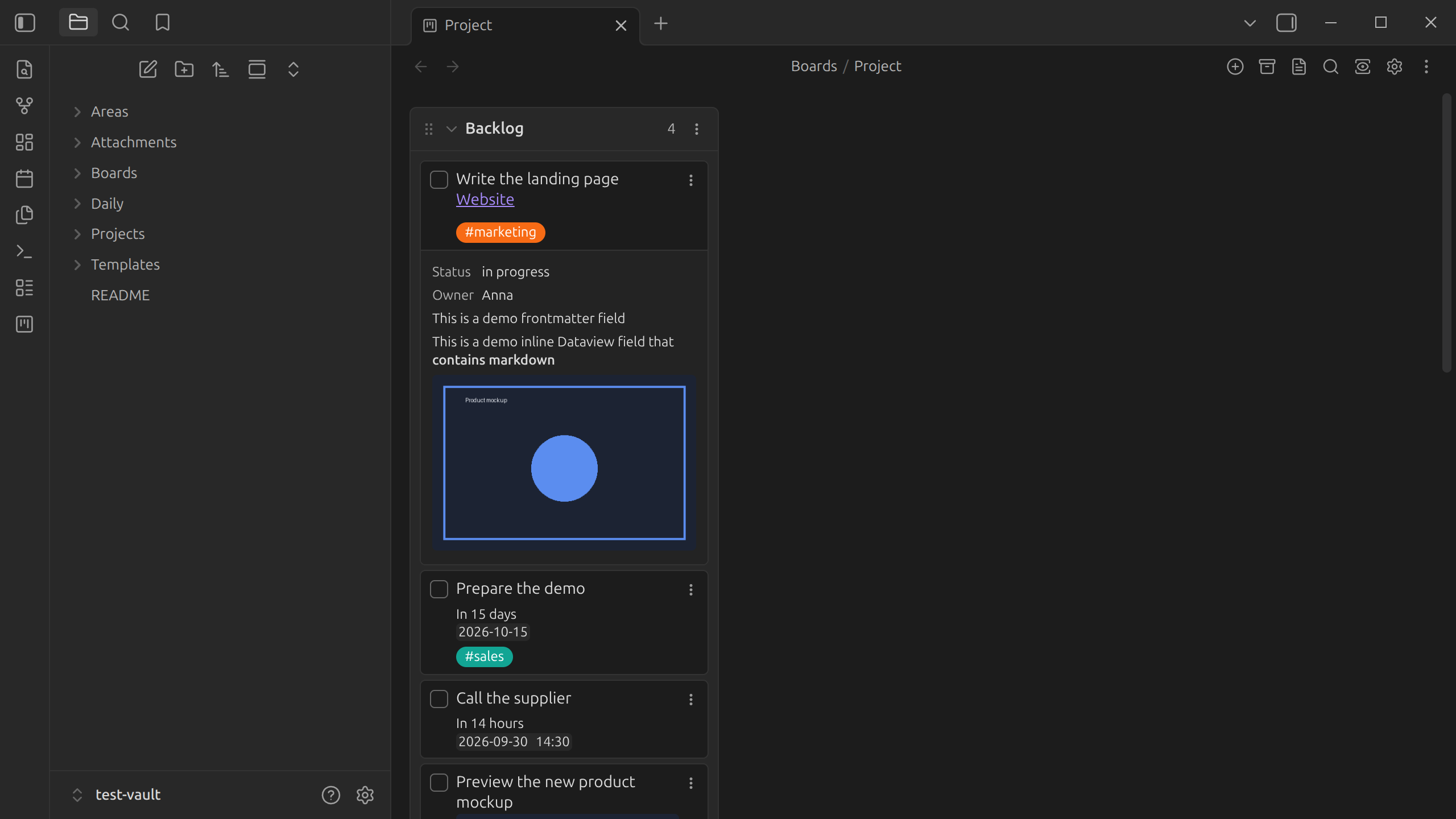Viewport: 1456px width, 819px height.
Task: Open the README note
Action: pos(121,295)
